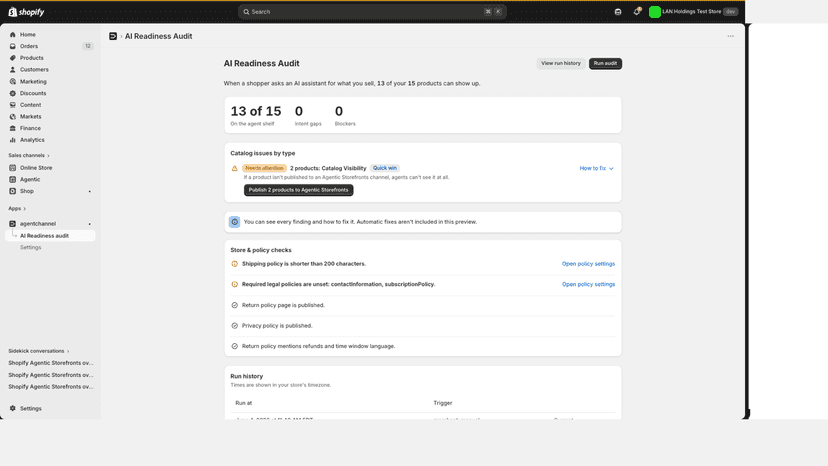Open the Shop channel icon
The width and height of the screenshot is (828, 466).
tap(13, 191)
